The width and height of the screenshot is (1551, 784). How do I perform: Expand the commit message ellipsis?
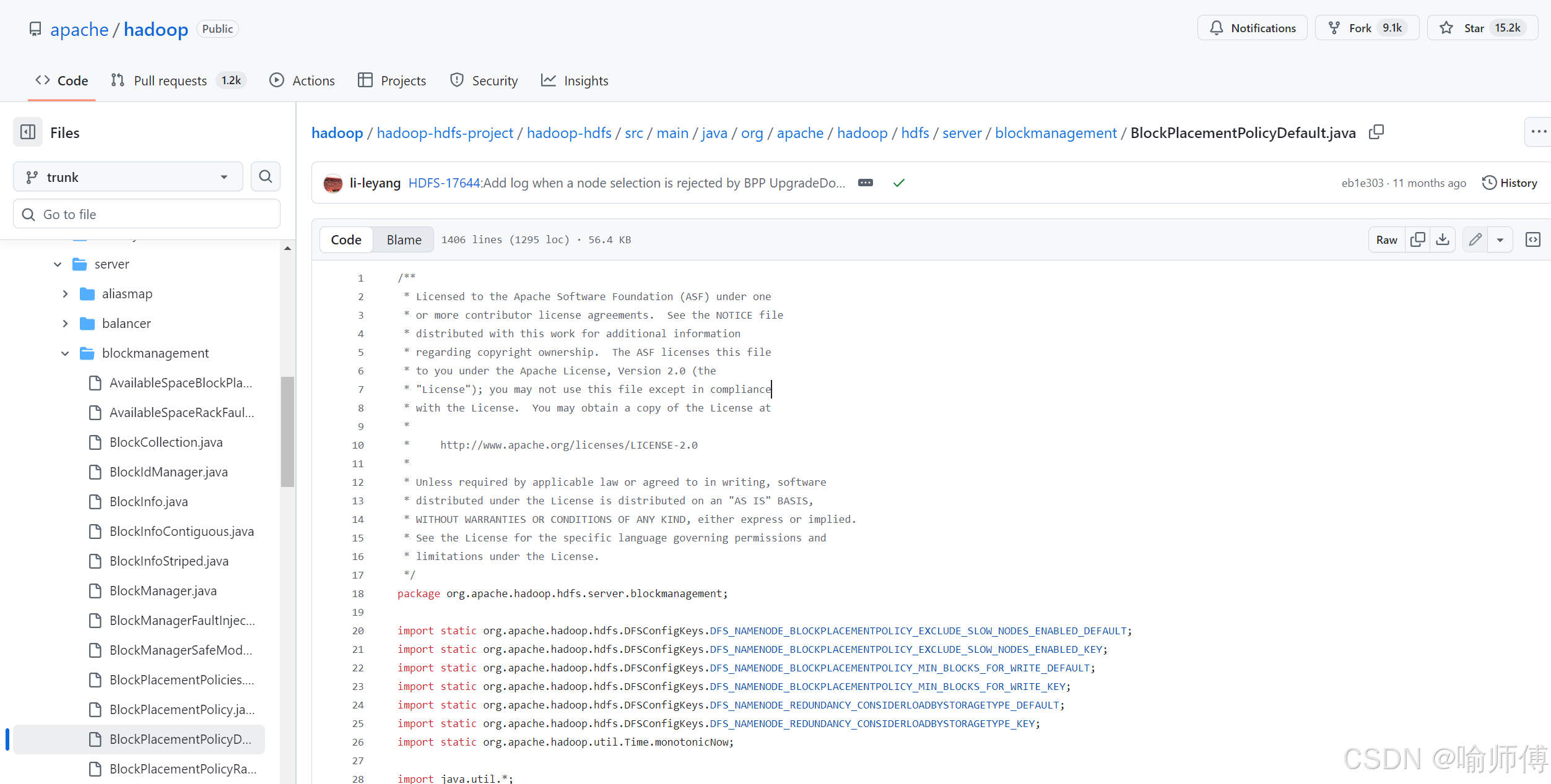[x=866, y=183]
